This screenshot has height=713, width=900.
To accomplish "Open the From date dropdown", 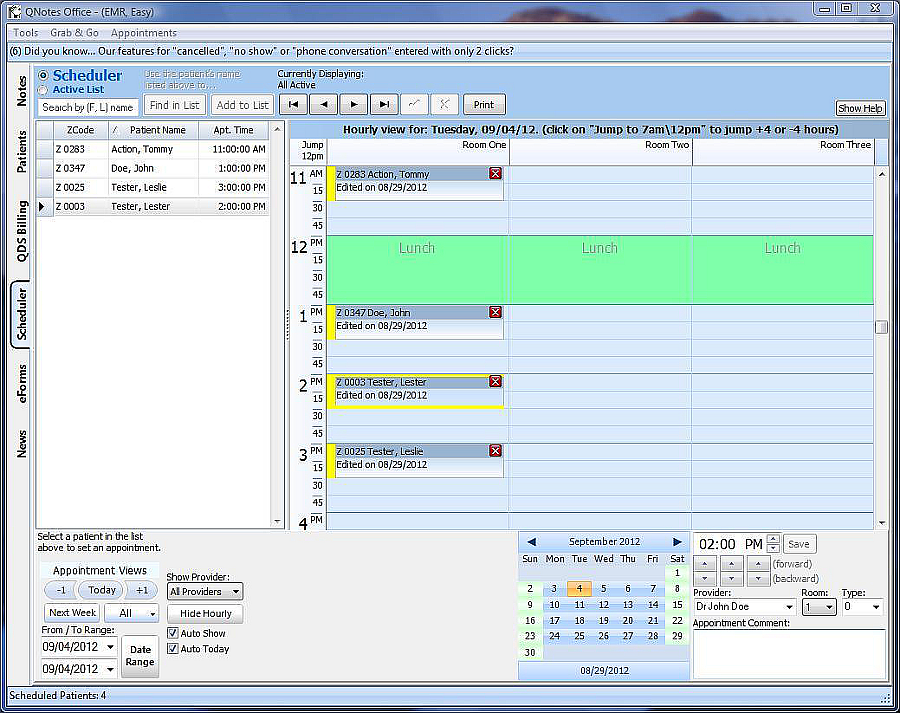I will pyautogui.click(x=110, y=647).
